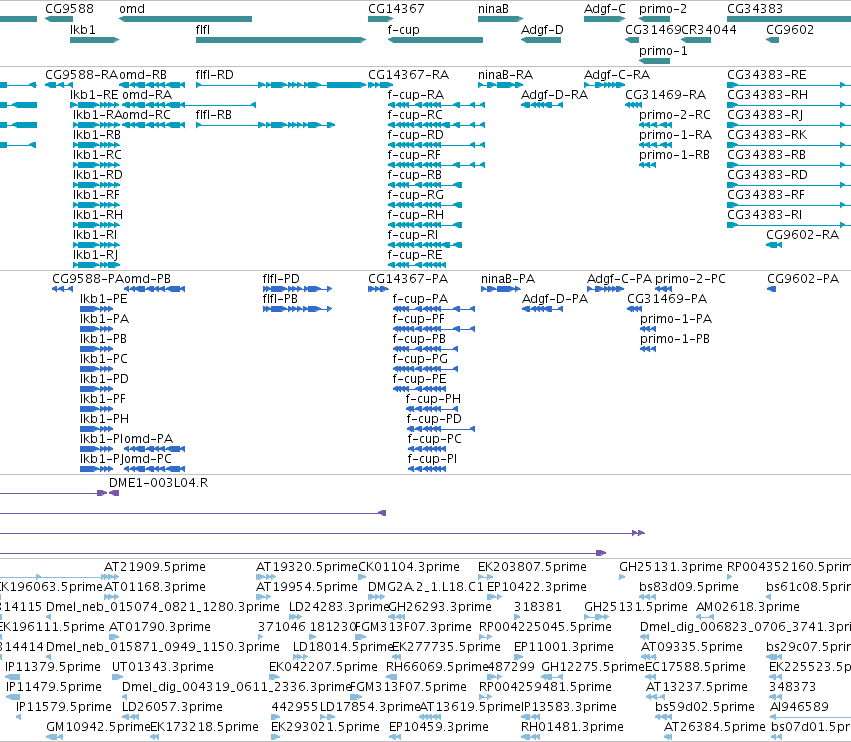The image size is (851, 742).
Task: Select the LD24283.3prime EST label
Action: 339,607
